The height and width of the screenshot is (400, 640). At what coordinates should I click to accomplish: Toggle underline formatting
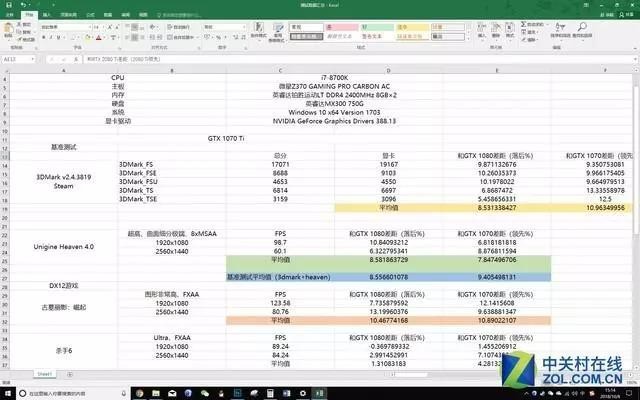[x=58, y=38]
